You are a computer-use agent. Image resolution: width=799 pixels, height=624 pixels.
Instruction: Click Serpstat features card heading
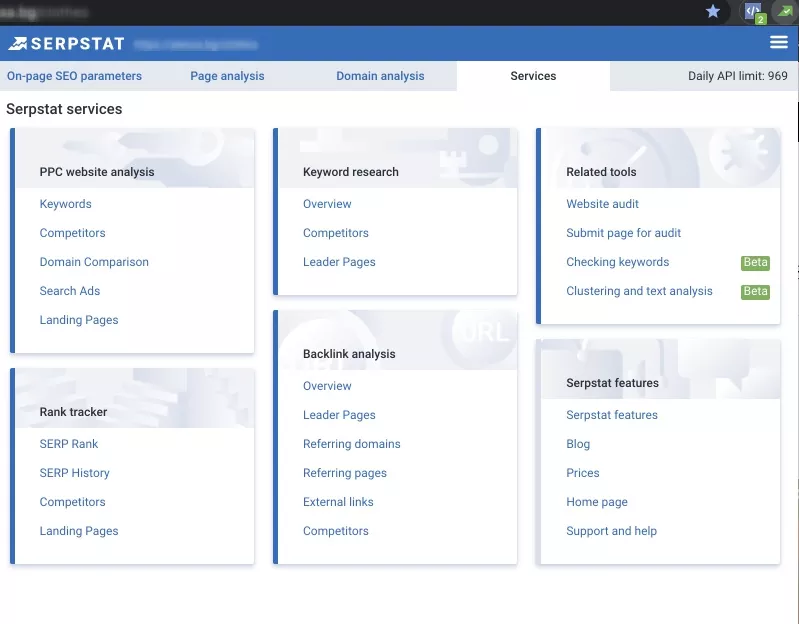(x=612, y=383)
